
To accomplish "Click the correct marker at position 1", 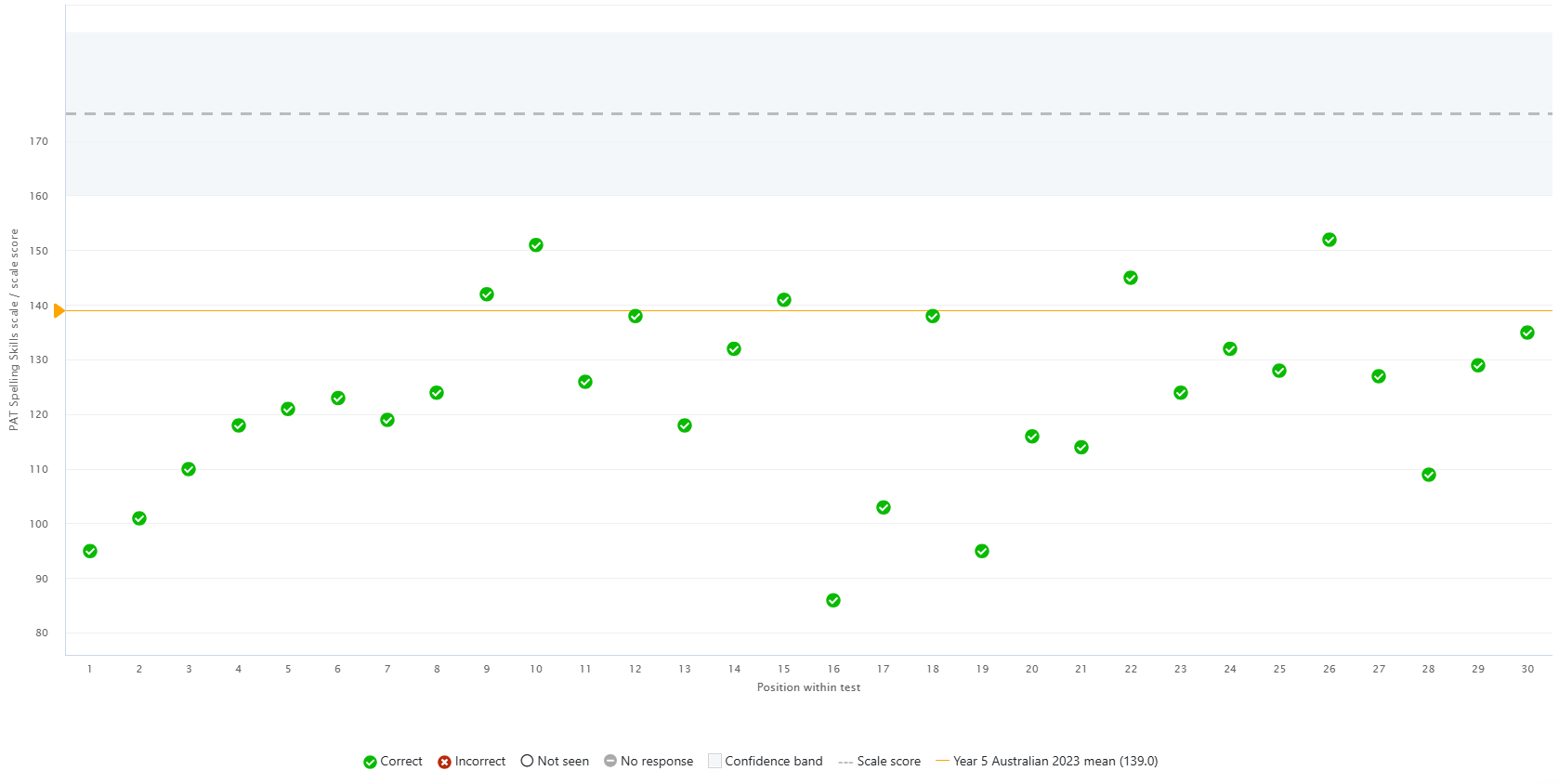I will [x=90, y=552].
